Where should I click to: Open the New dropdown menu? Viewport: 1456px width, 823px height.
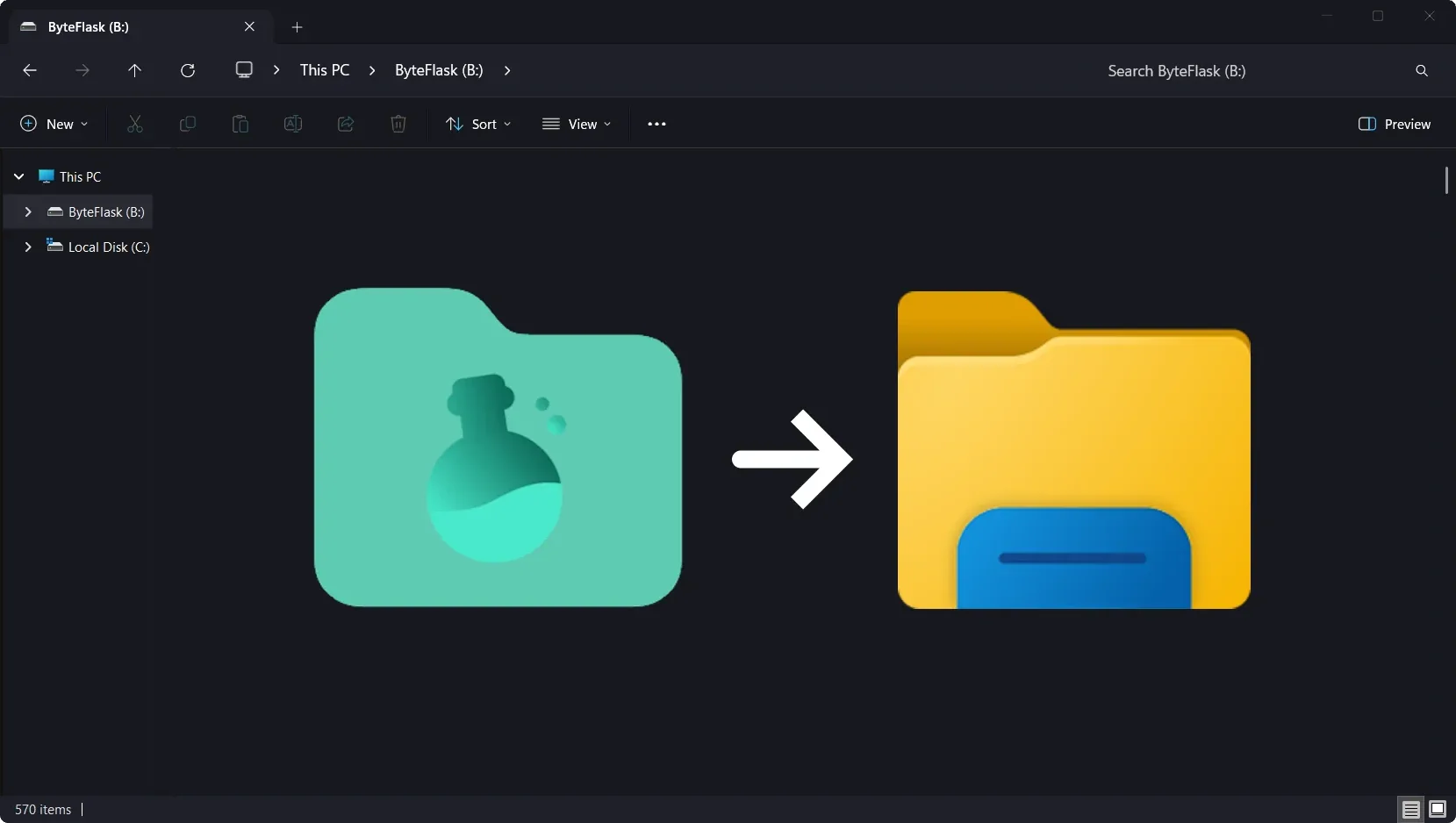(x=54, y=124)
